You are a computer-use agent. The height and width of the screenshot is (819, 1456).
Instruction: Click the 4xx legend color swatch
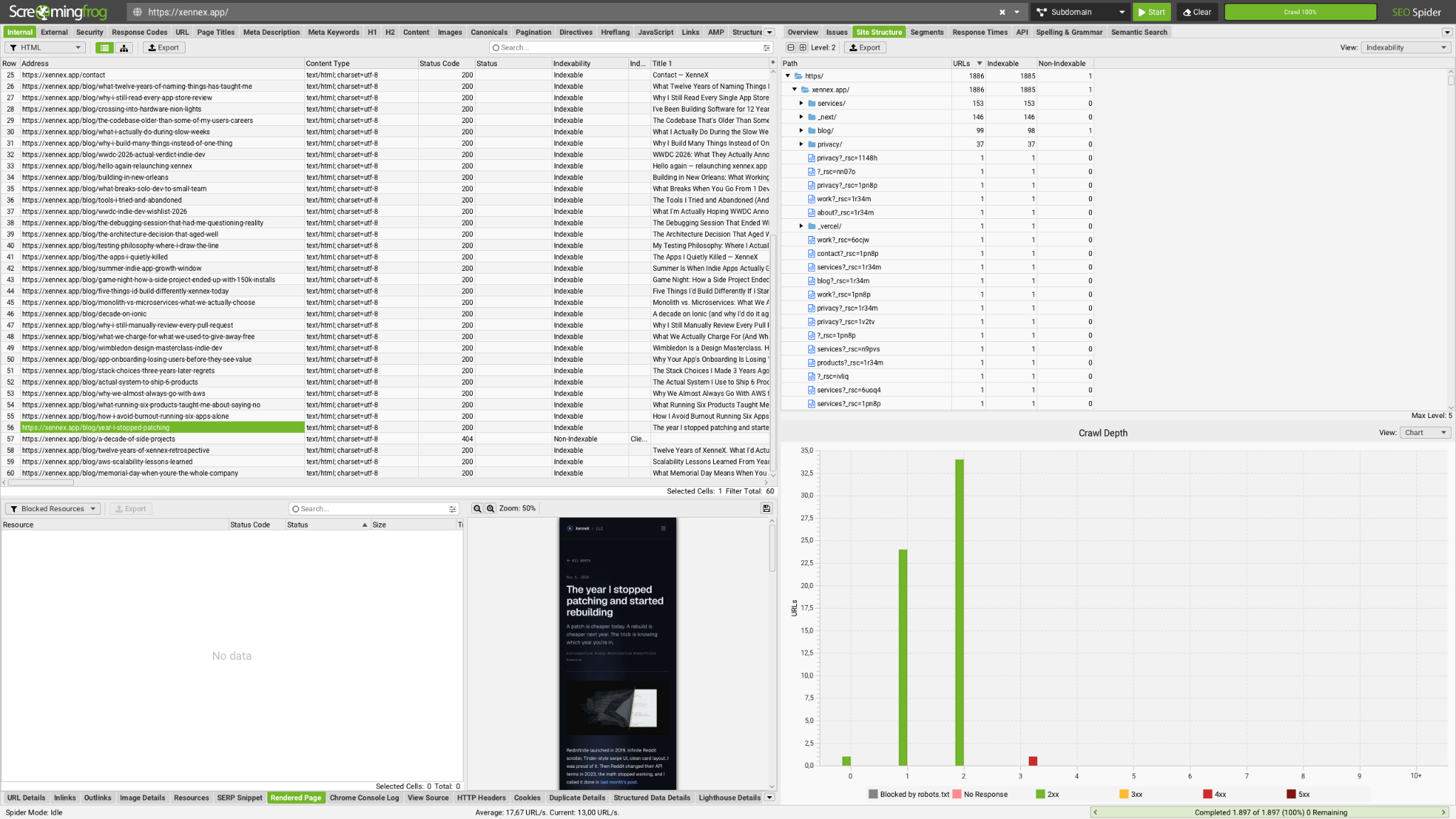(1207, 794)
